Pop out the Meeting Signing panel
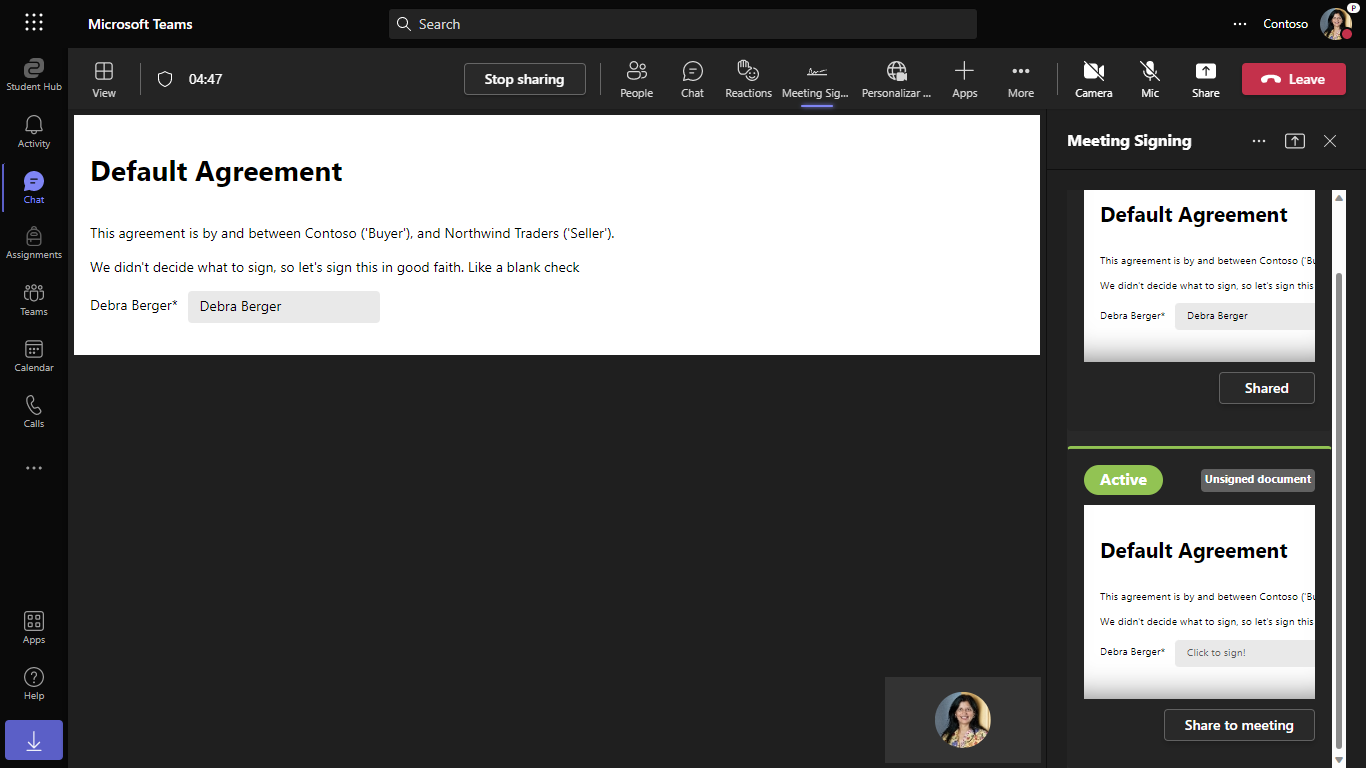This screenshot has height=768, width=1366. [1294, 141]
